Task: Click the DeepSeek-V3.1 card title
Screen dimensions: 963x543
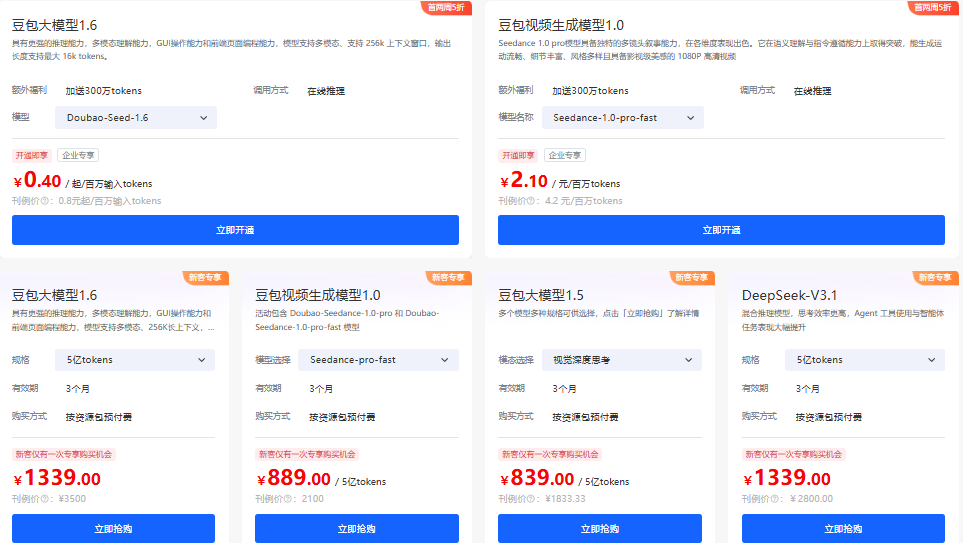Action: 789,295
